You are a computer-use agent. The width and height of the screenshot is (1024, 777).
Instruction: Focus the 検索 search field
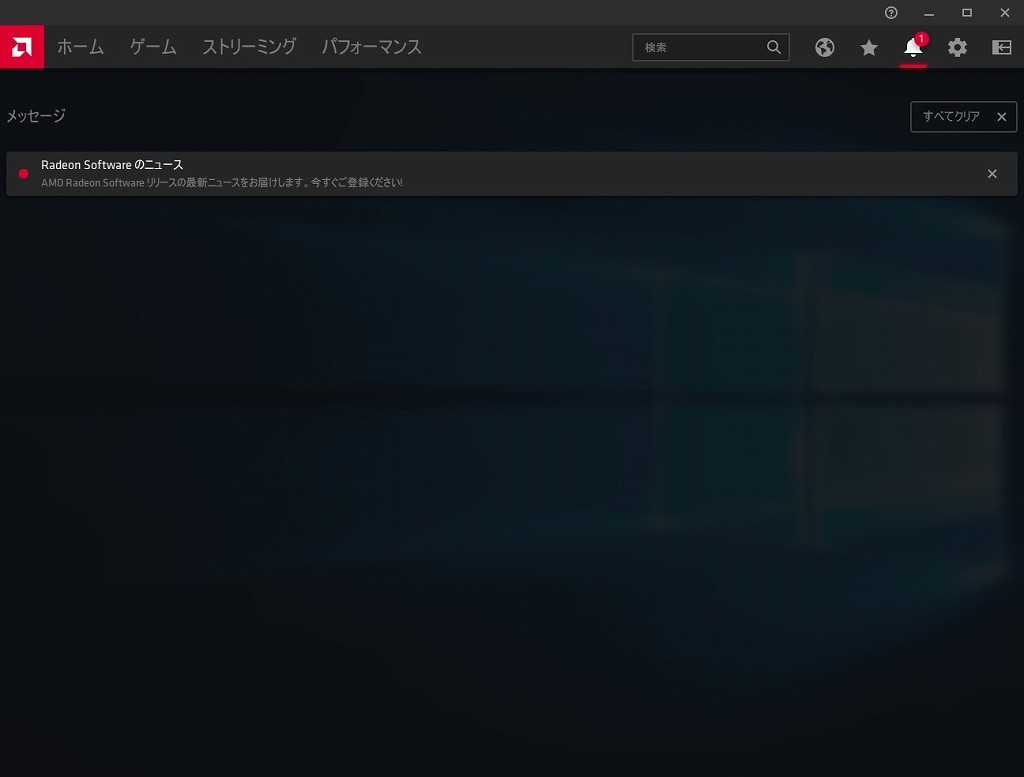pos(700,47)
